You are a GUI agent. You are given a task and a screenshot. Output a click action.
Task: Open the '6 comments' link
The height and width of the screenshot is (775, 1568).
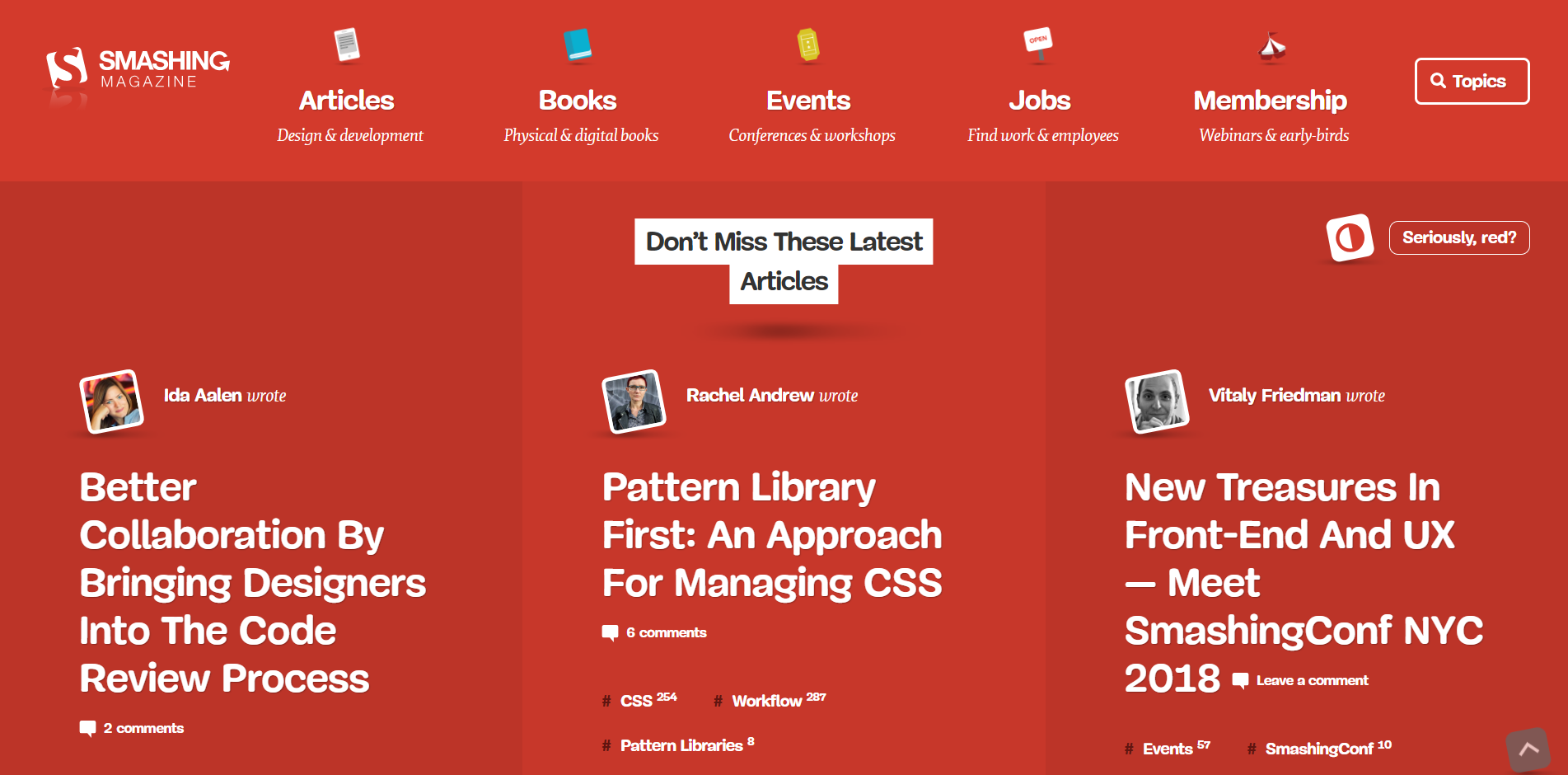coord(666,633)
